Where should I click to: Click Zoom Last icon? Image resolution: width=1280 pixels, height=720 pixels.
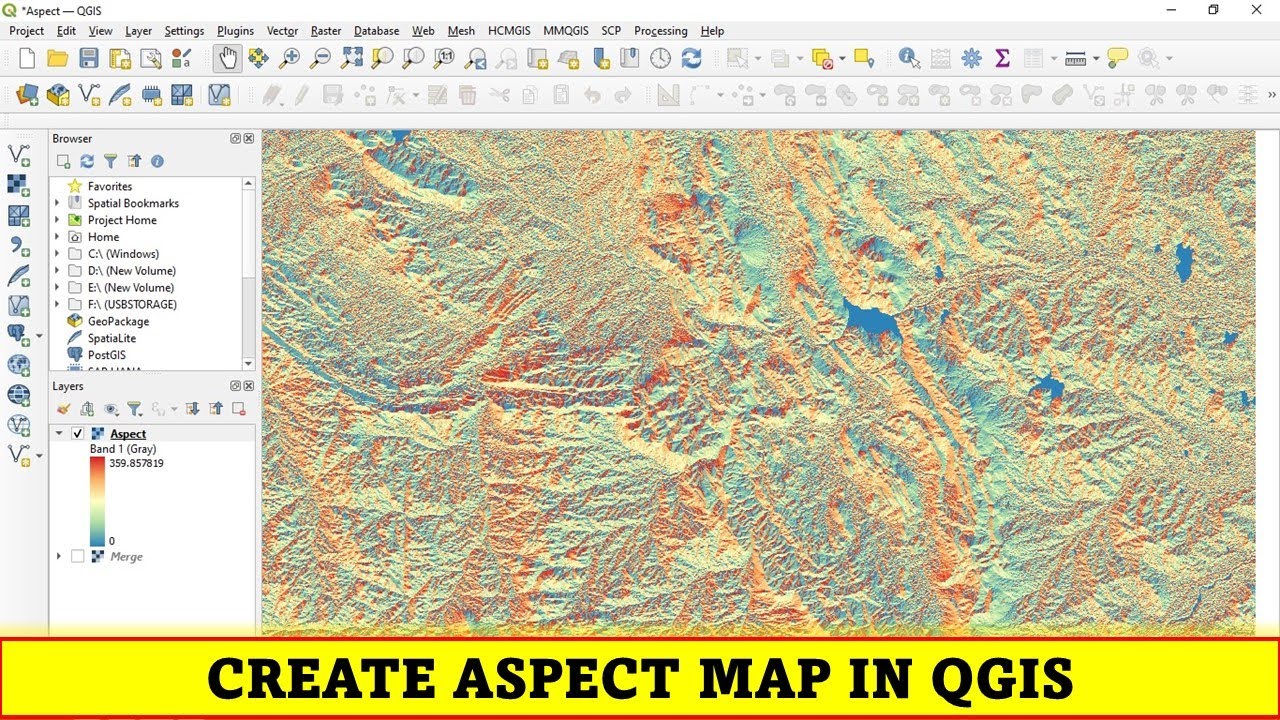tap(475, 59)
